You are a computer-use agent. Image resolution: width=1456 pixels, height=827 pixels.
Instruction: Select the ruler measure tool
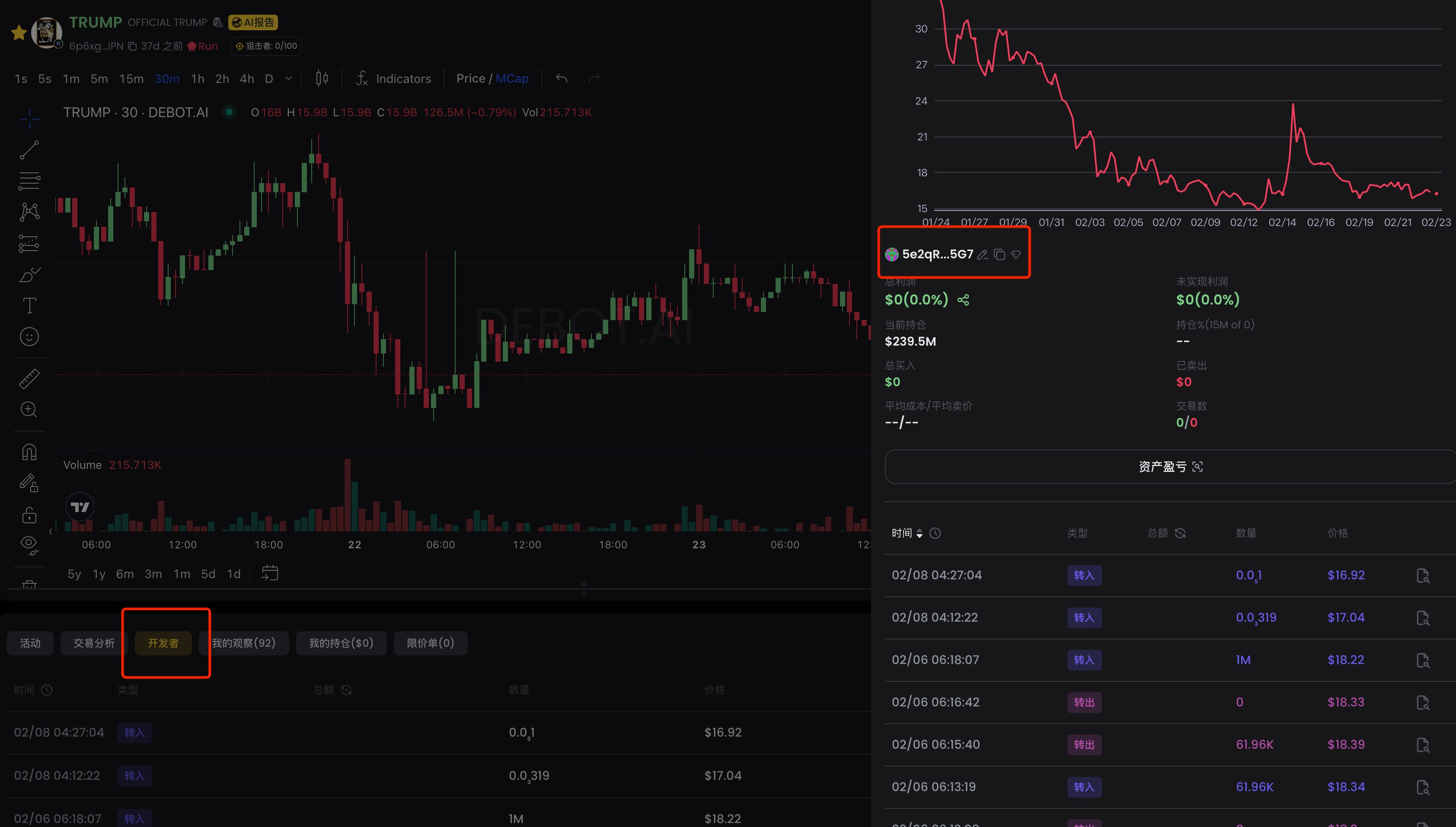coord(29,378)
